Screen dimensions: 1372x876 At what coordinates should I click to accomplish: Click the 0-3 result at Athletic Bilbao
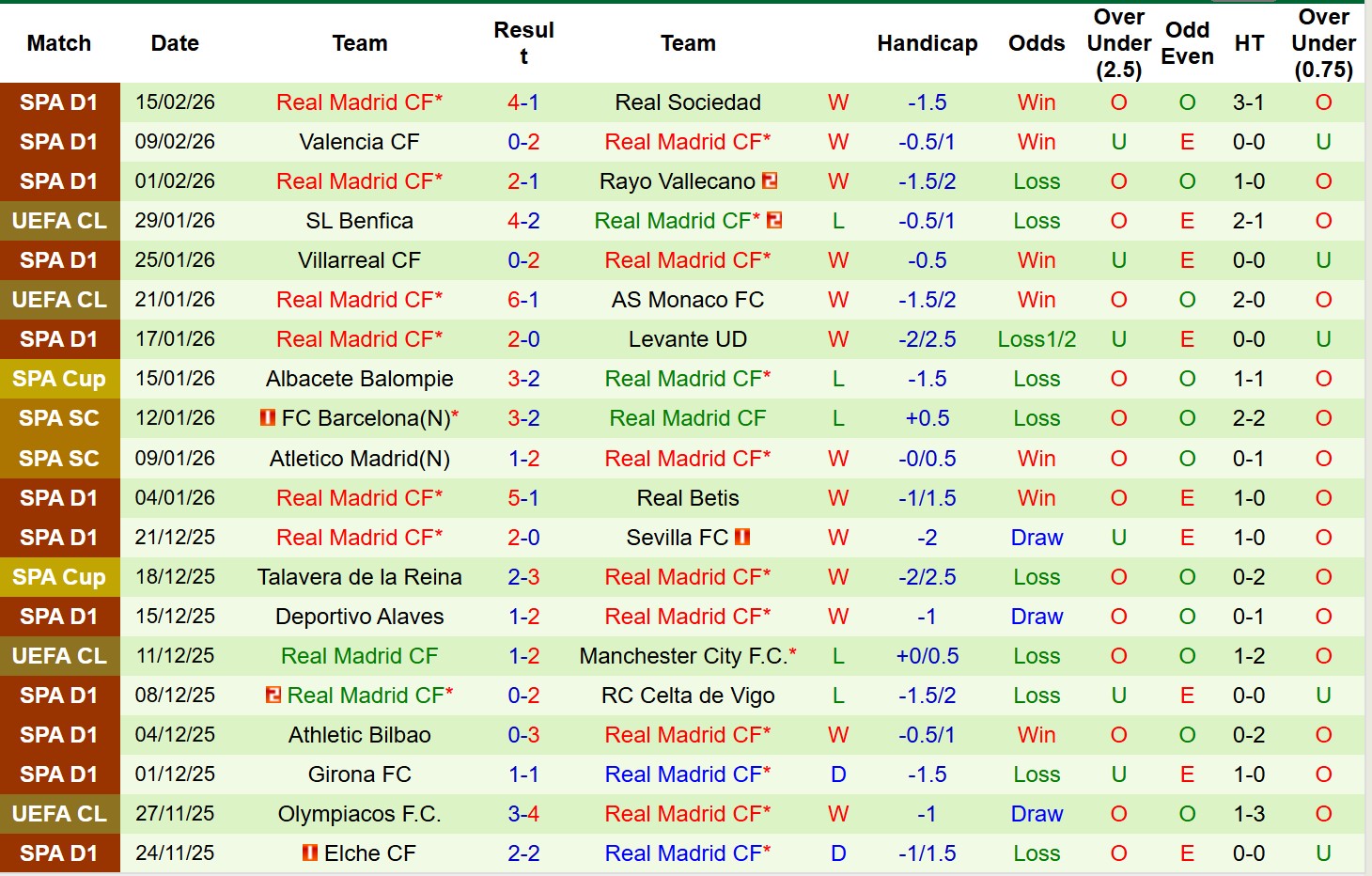tap(523, 735)
